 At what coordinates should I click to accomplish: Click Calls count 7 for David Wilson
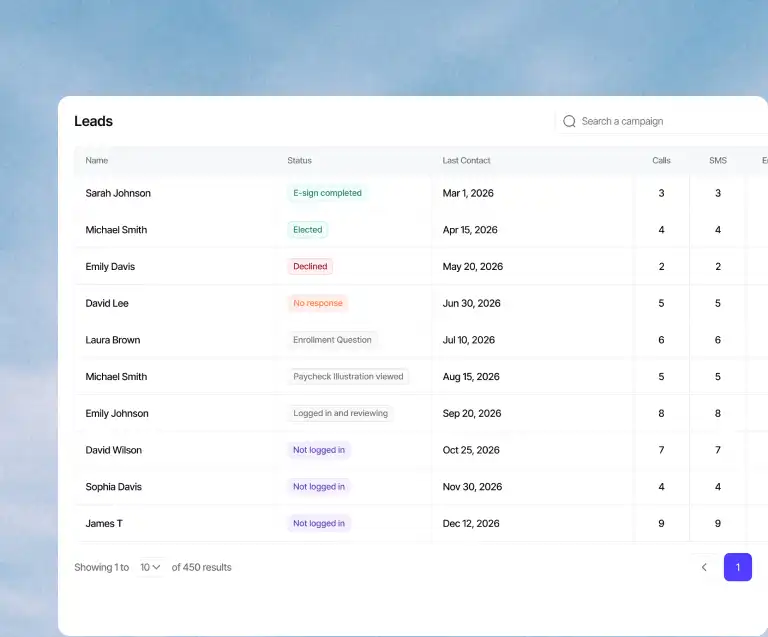point(661,450)
